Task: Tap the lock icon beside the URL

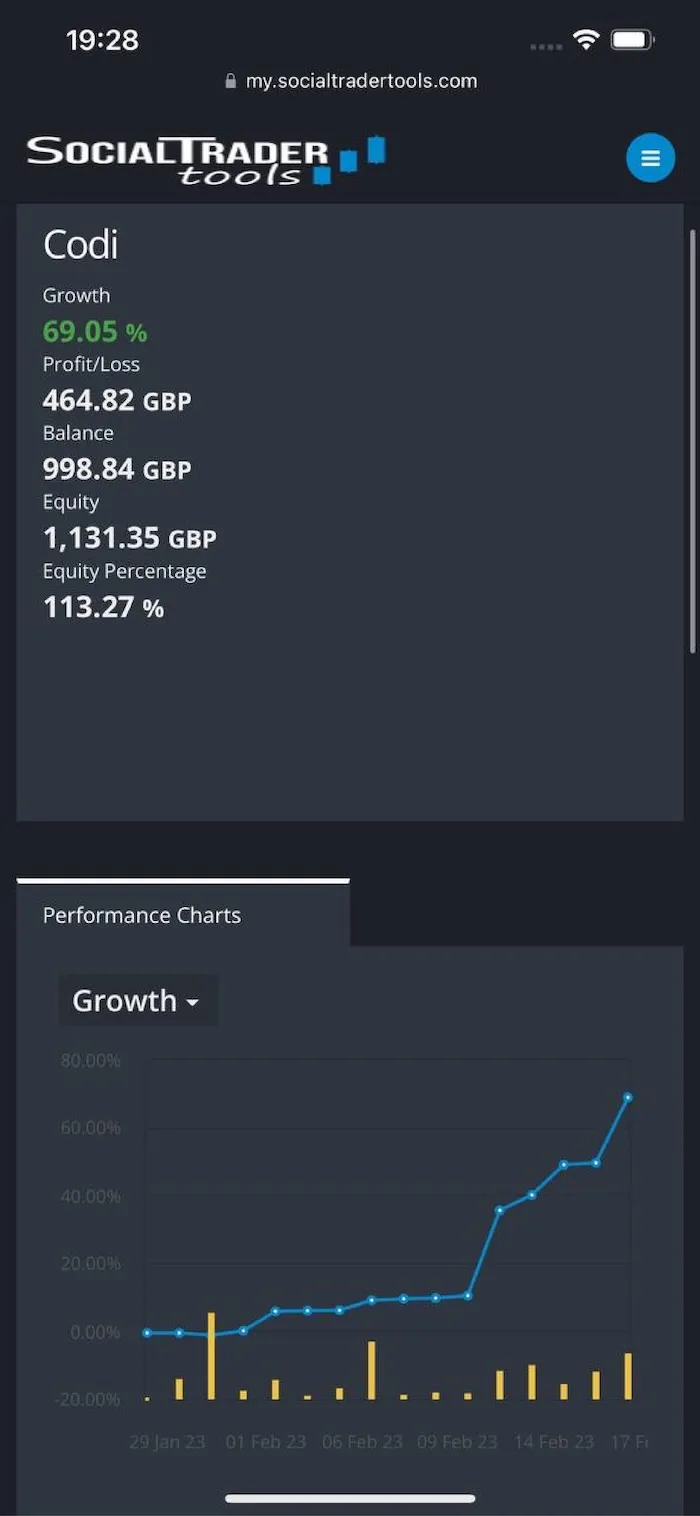Action: click(x=232, y=81)
